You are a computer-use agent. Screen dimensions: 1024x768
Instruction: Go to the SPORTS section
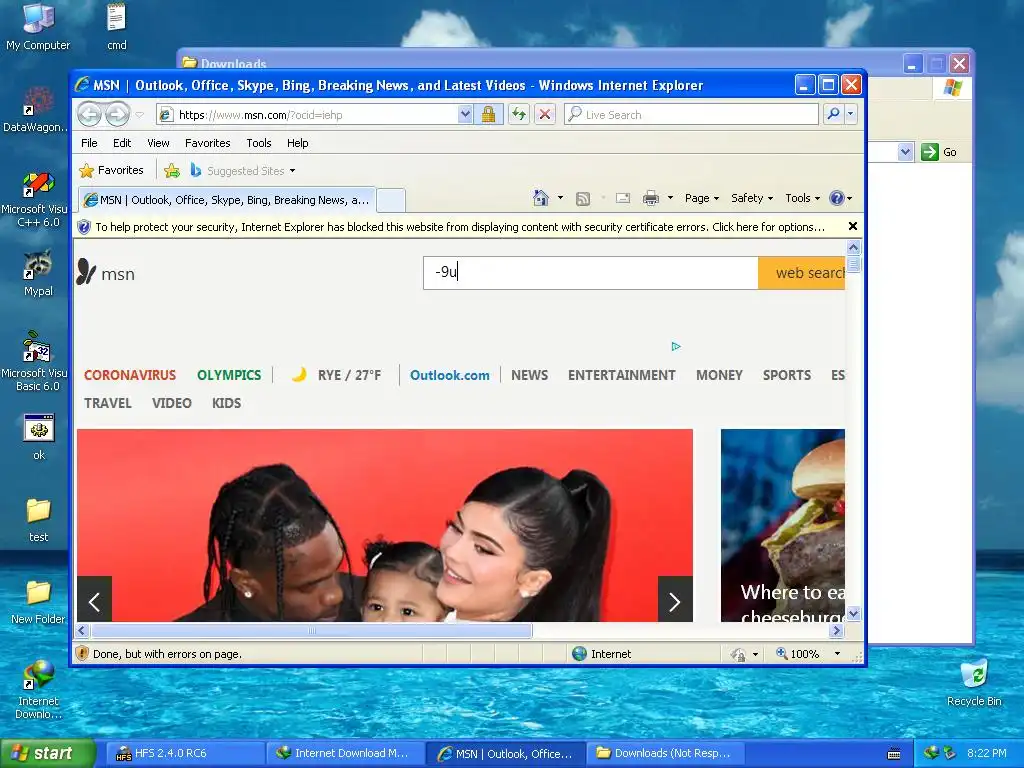point(787,376)
